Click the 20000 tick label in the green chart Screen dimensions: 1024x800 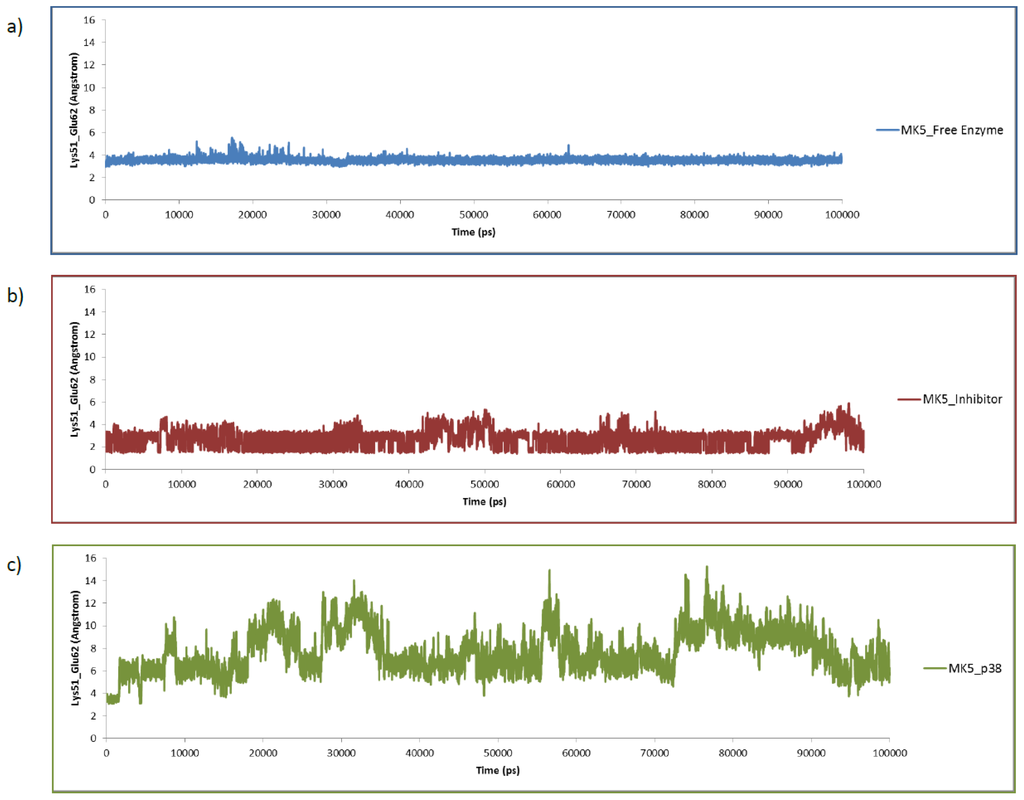click(263, 753)
